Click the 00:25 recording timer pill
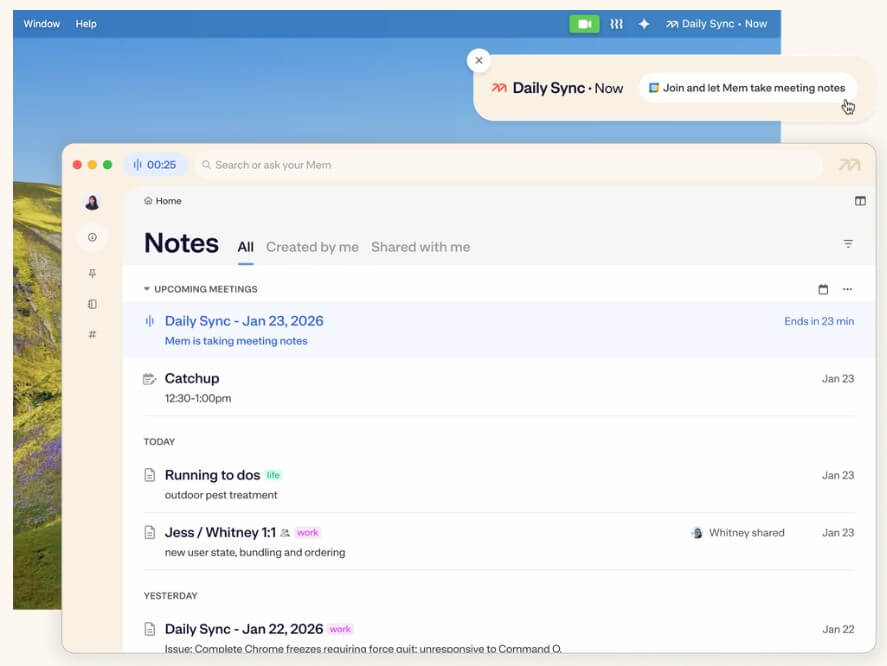This screenshot has height=666, width=887. point(155,165)
